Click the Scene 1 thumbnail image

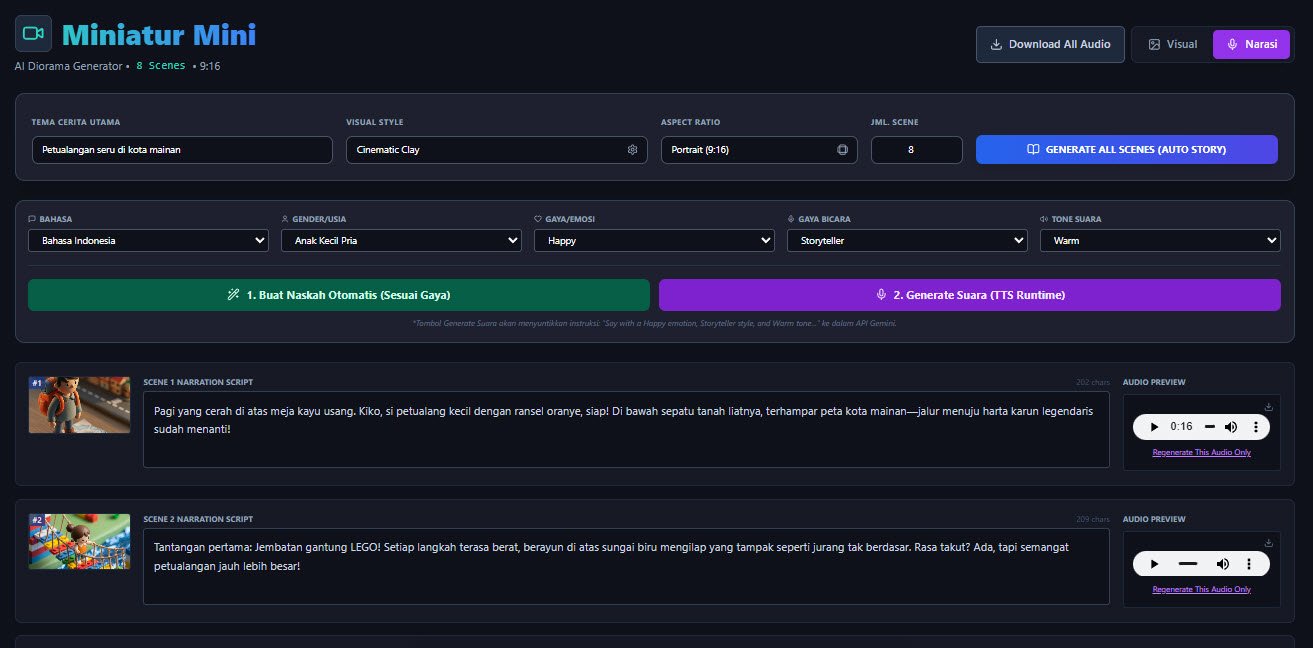(x=80, y=405)
